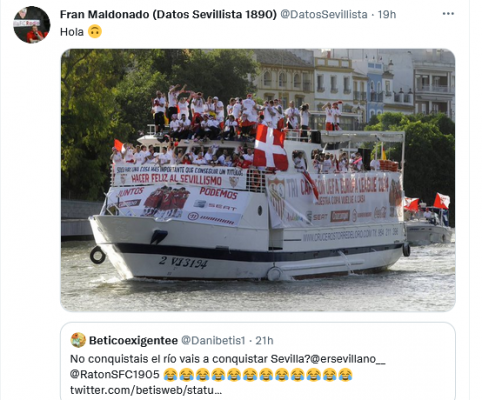This screenshot has width=482, height=400.
Task: Click the @RatonSFC1905 mention
Action: click(115, 374)
